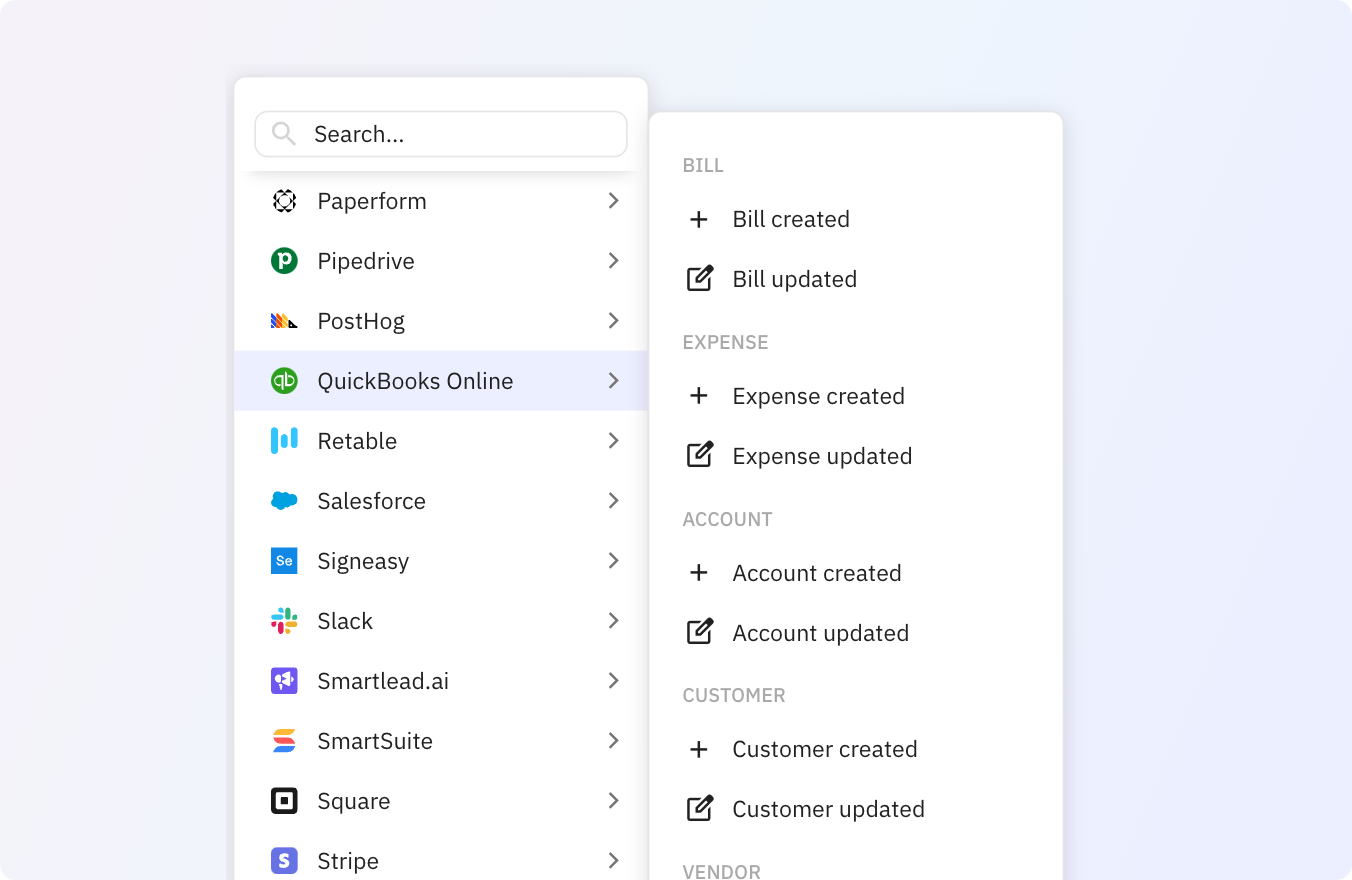Screen dimensions: 1352x880
Task: Click the green Pipedrive logo icon
Action: (x=284, y=261)
